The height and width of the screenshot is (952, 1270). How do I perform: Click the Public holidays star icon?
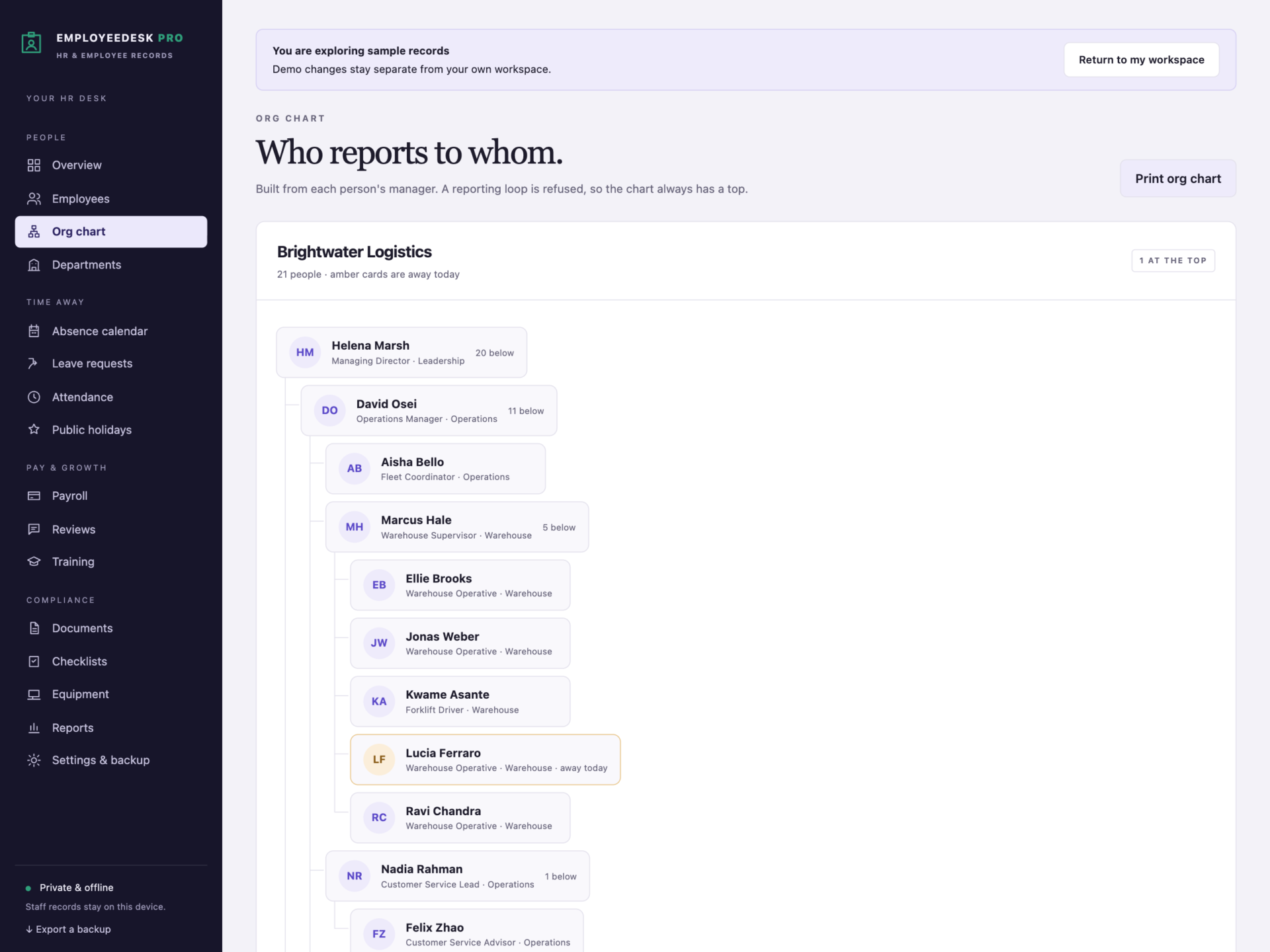click(x=34, y=430)
